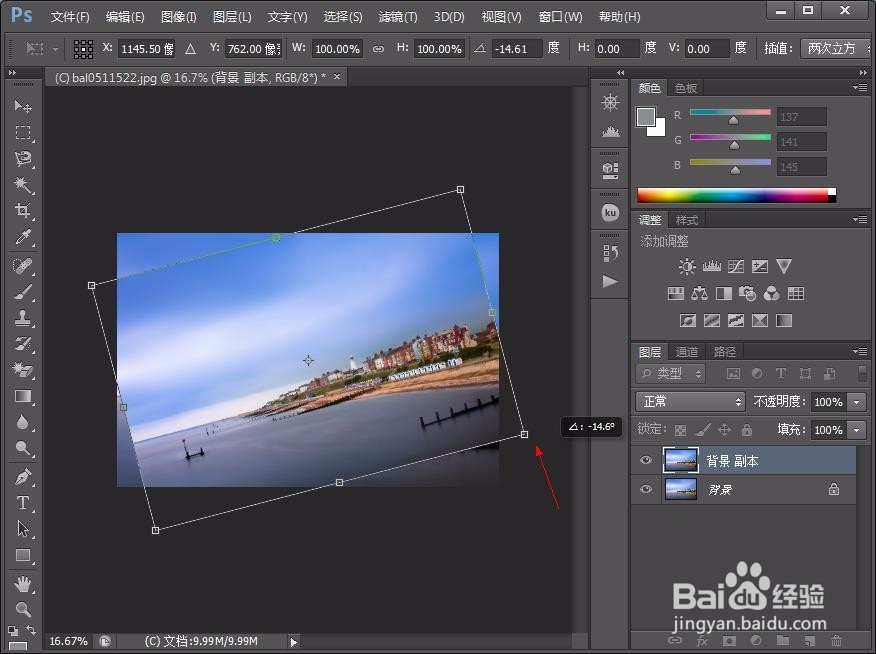This screenshot has width=876, height=654.
Task: Select the Dodge tool
Action: click(x=23, y=448)
